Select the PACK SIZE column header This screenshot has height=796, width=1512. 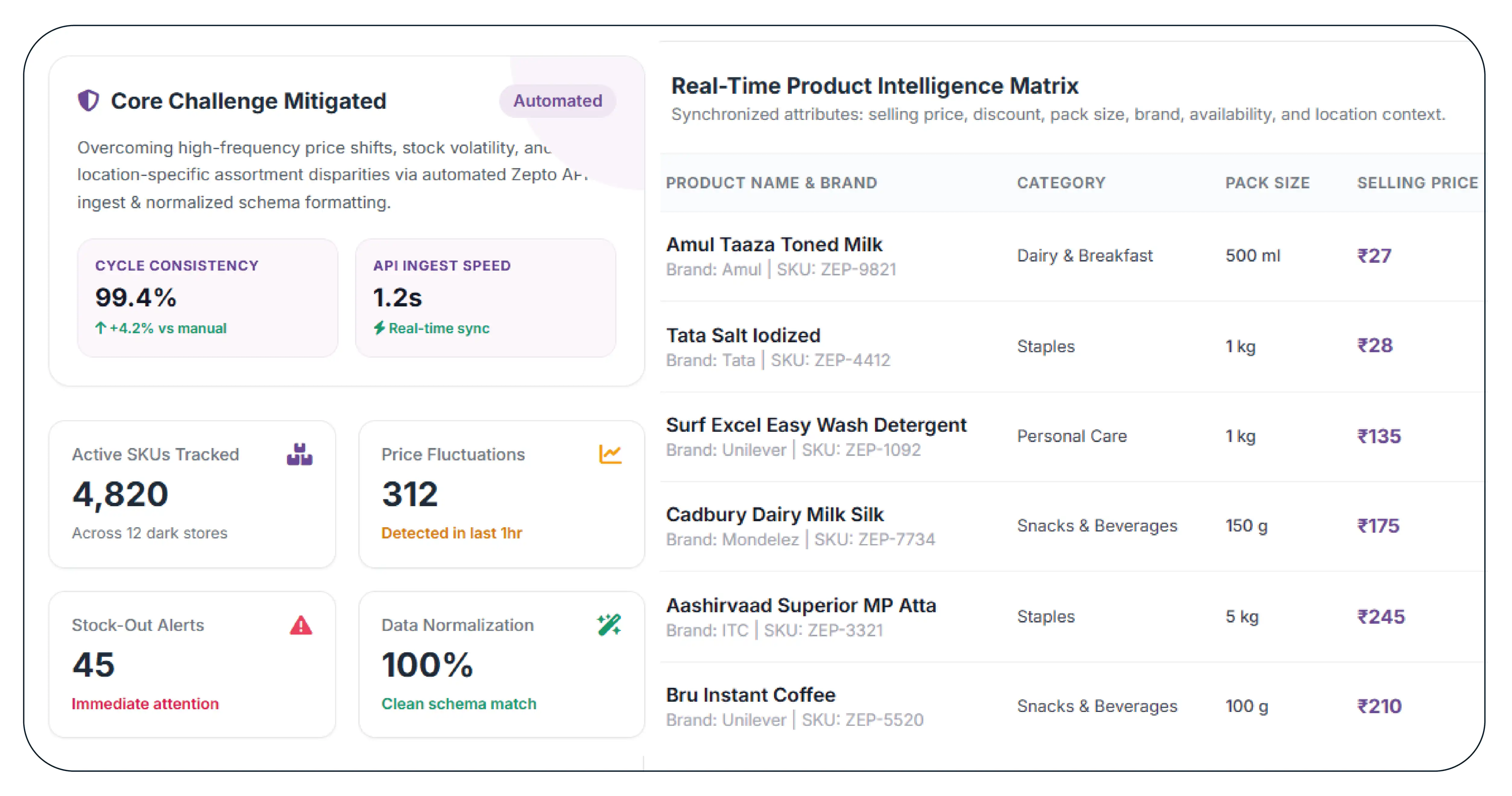[1267, 183]
